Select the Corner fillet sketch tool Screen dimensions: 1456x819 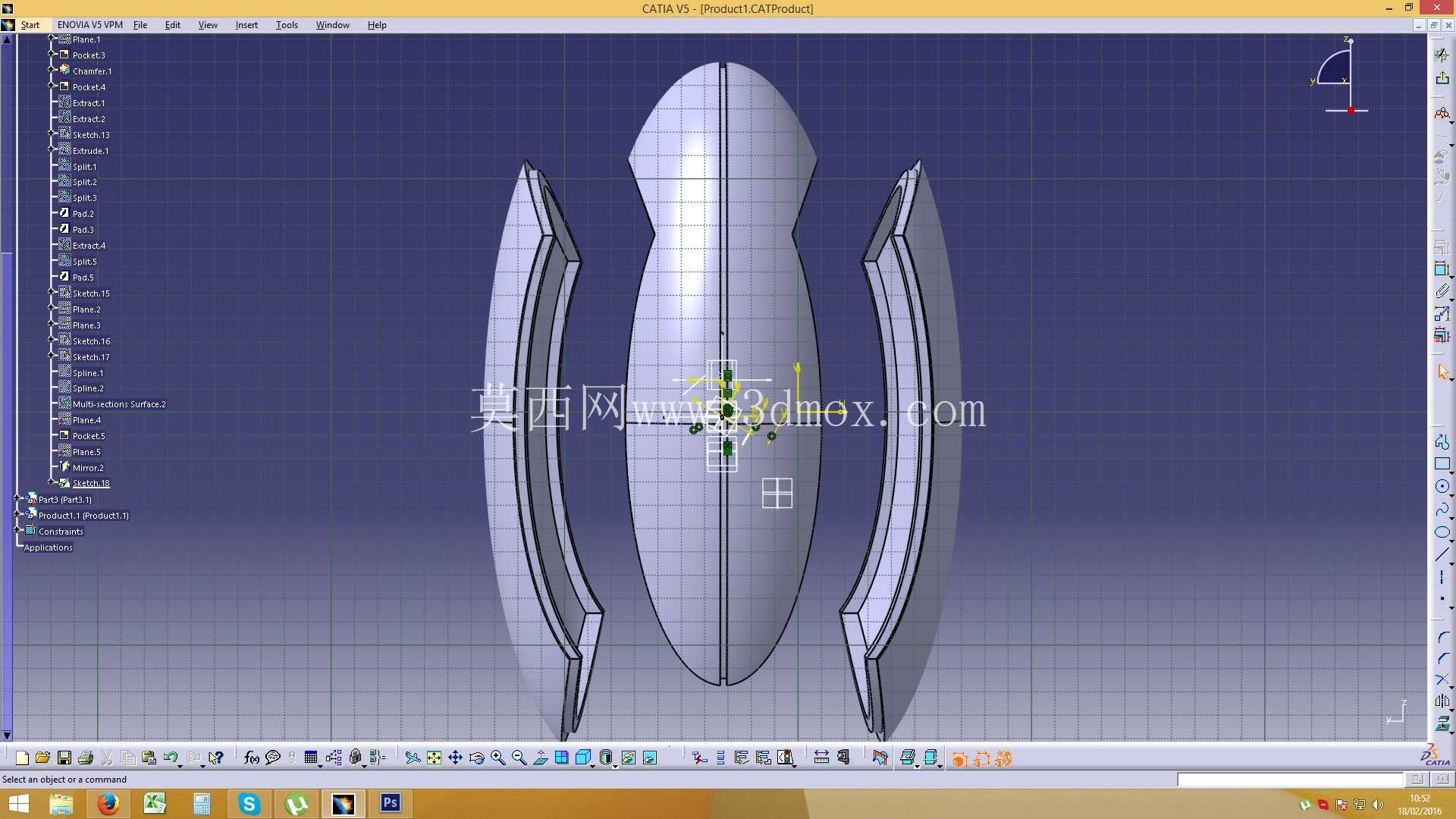(1442, 639)
